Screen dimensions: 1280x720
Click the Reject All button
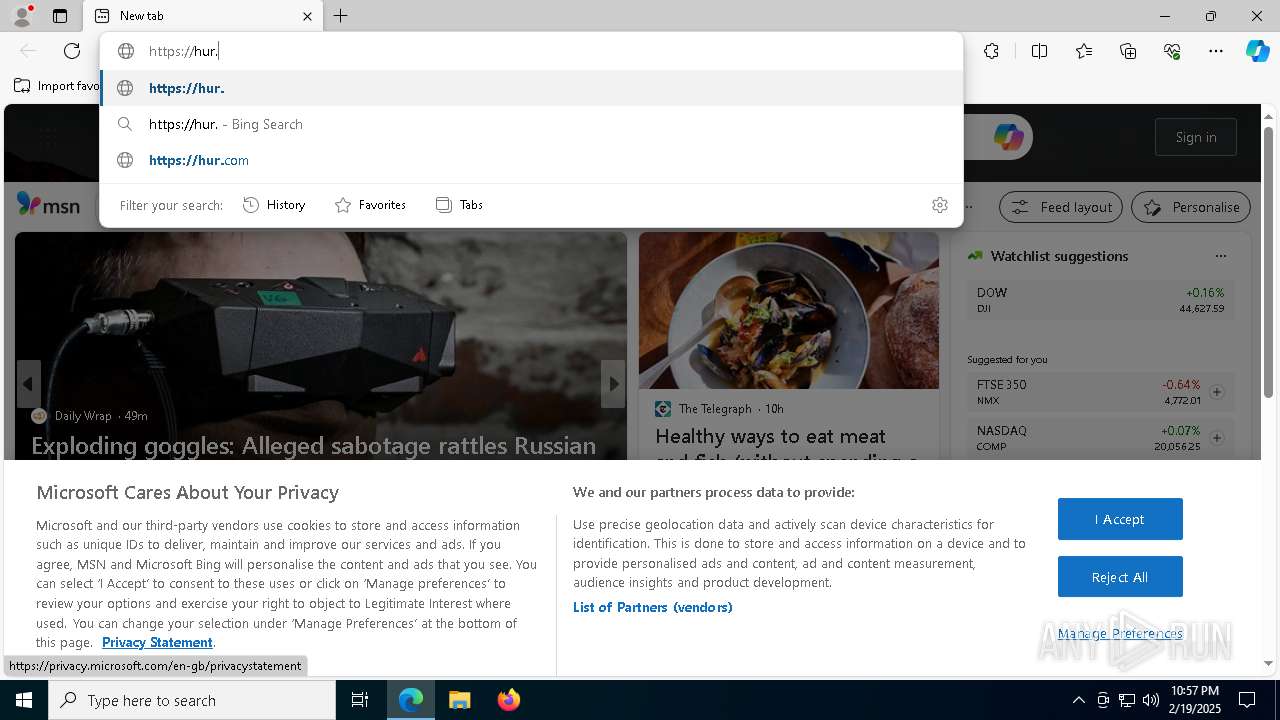point(1120,577)
